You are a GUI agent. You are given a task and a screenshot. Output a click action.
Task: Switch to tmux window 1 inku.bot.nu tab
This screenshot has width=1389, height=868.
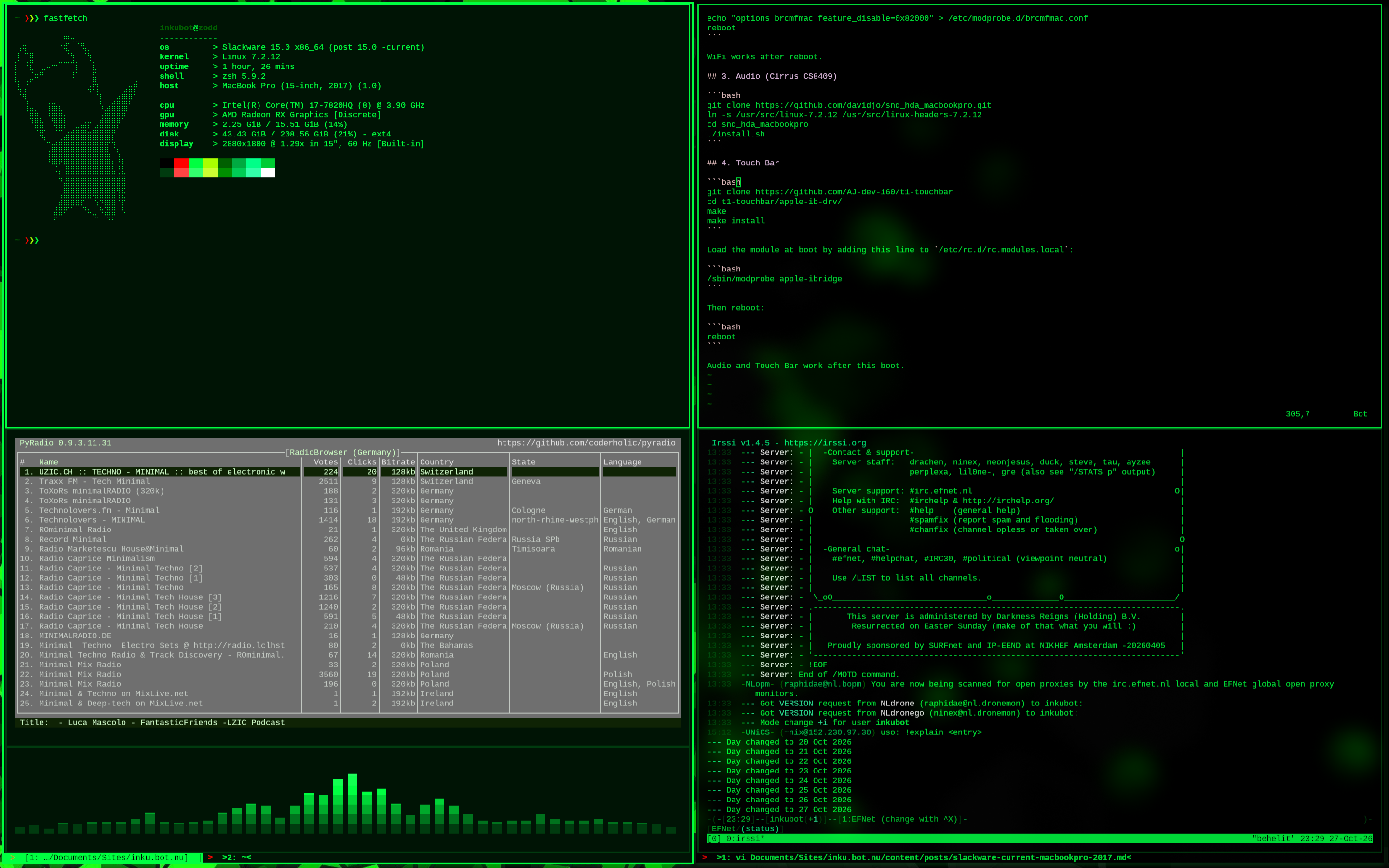click(x=106, y=858)
